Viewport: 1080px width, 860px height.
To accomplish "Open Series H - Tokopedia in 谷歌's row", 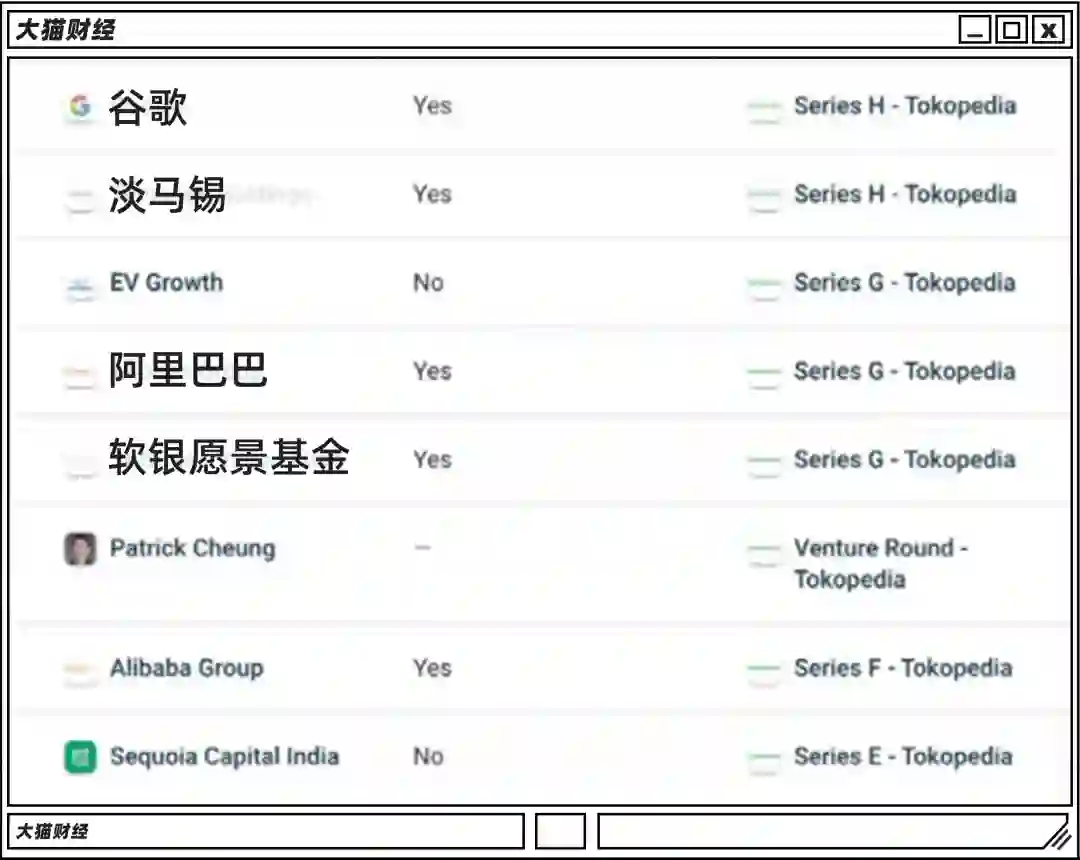I will point(905,105).
